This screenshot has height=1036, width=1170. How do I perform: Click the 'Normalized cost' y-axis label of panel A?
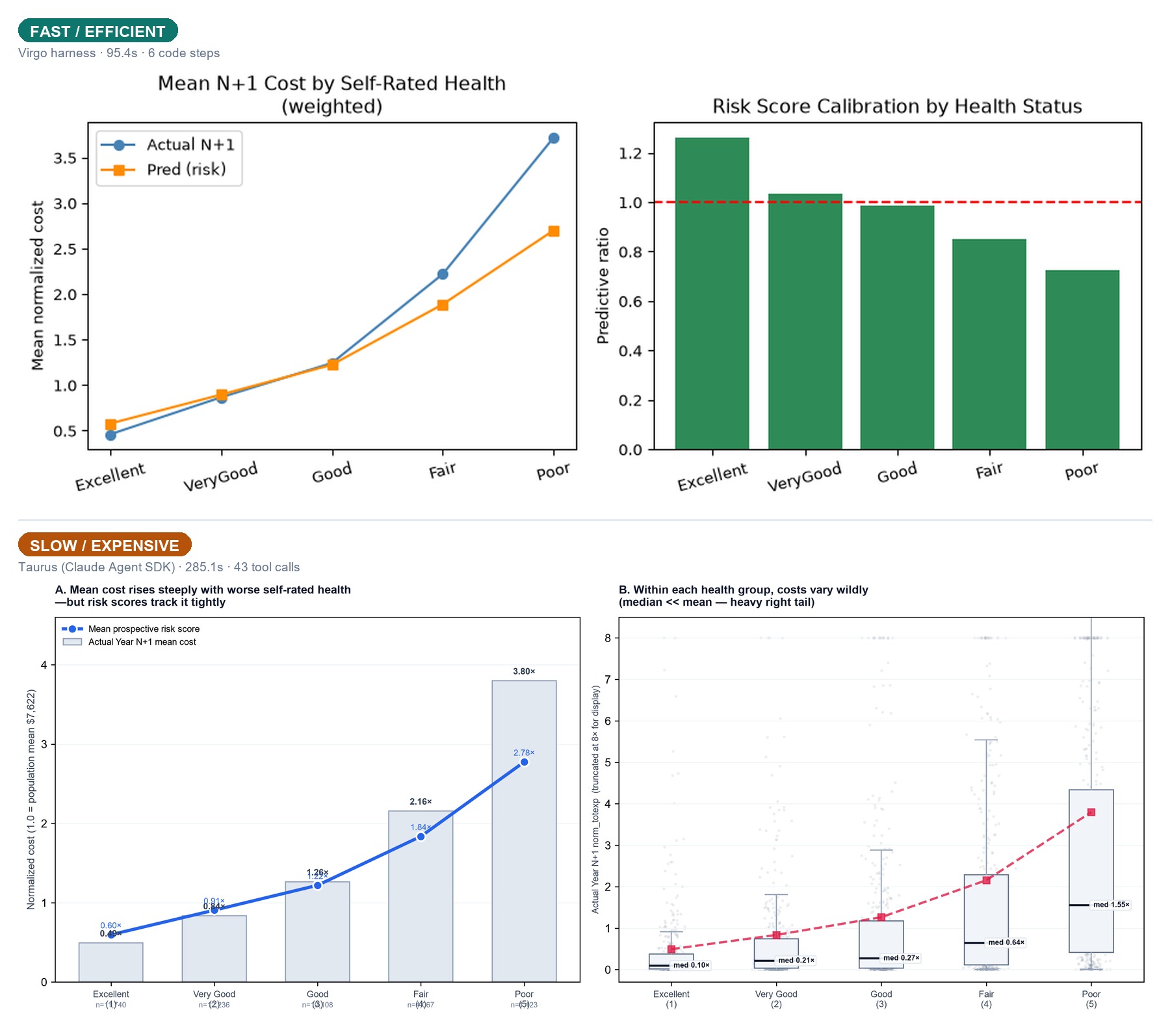point(31,799)
